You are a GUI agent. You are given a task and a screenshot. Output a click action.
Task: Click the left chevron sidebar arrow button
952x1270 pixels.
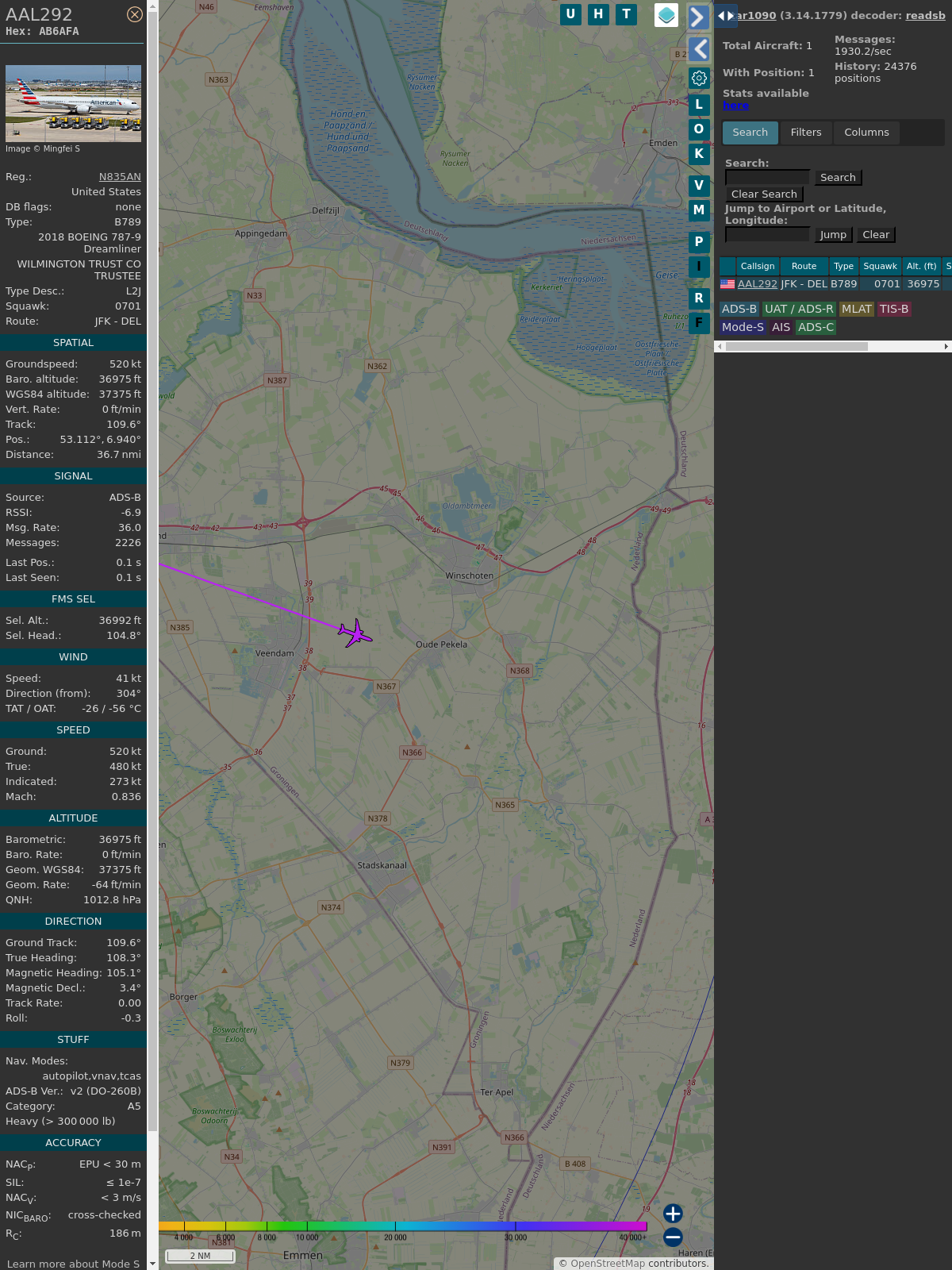(698, 49)
